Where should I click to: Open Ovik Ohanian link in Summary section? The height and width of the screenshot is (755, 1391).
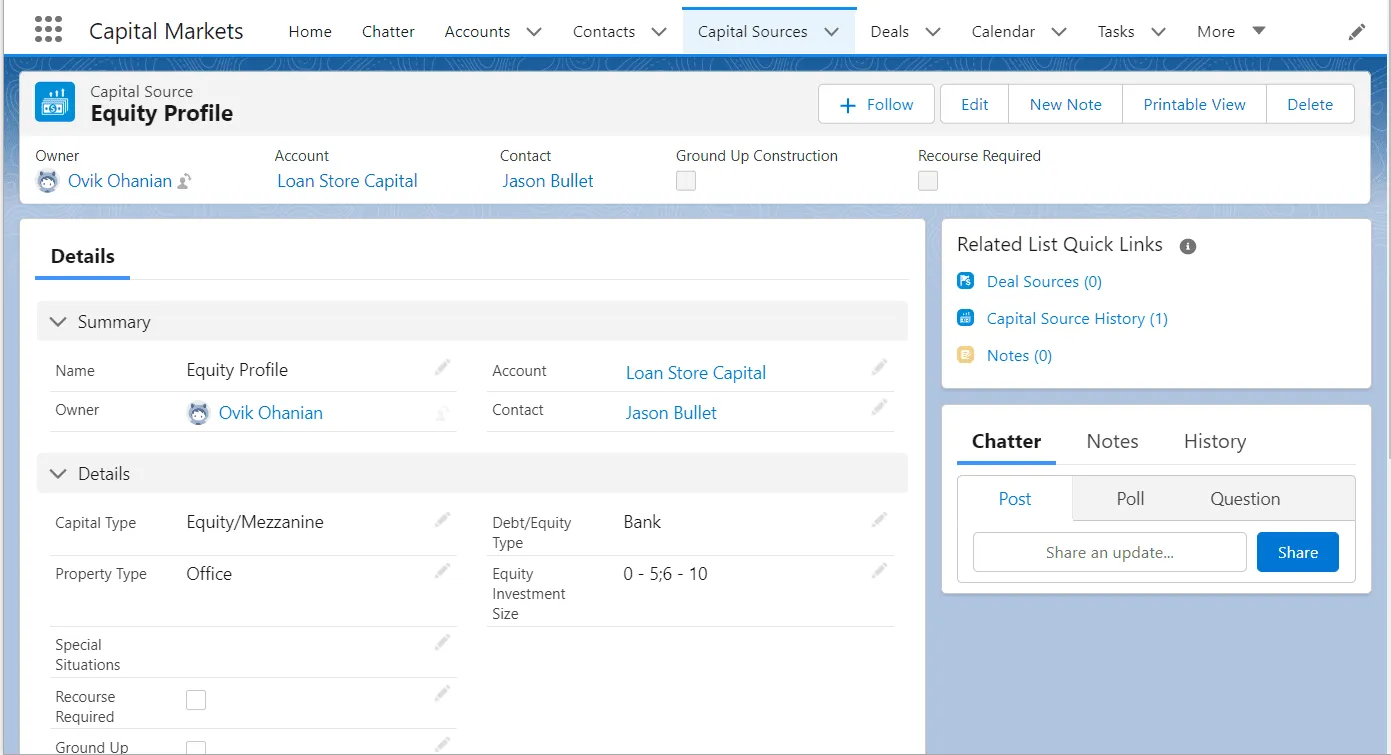point(271,413)
